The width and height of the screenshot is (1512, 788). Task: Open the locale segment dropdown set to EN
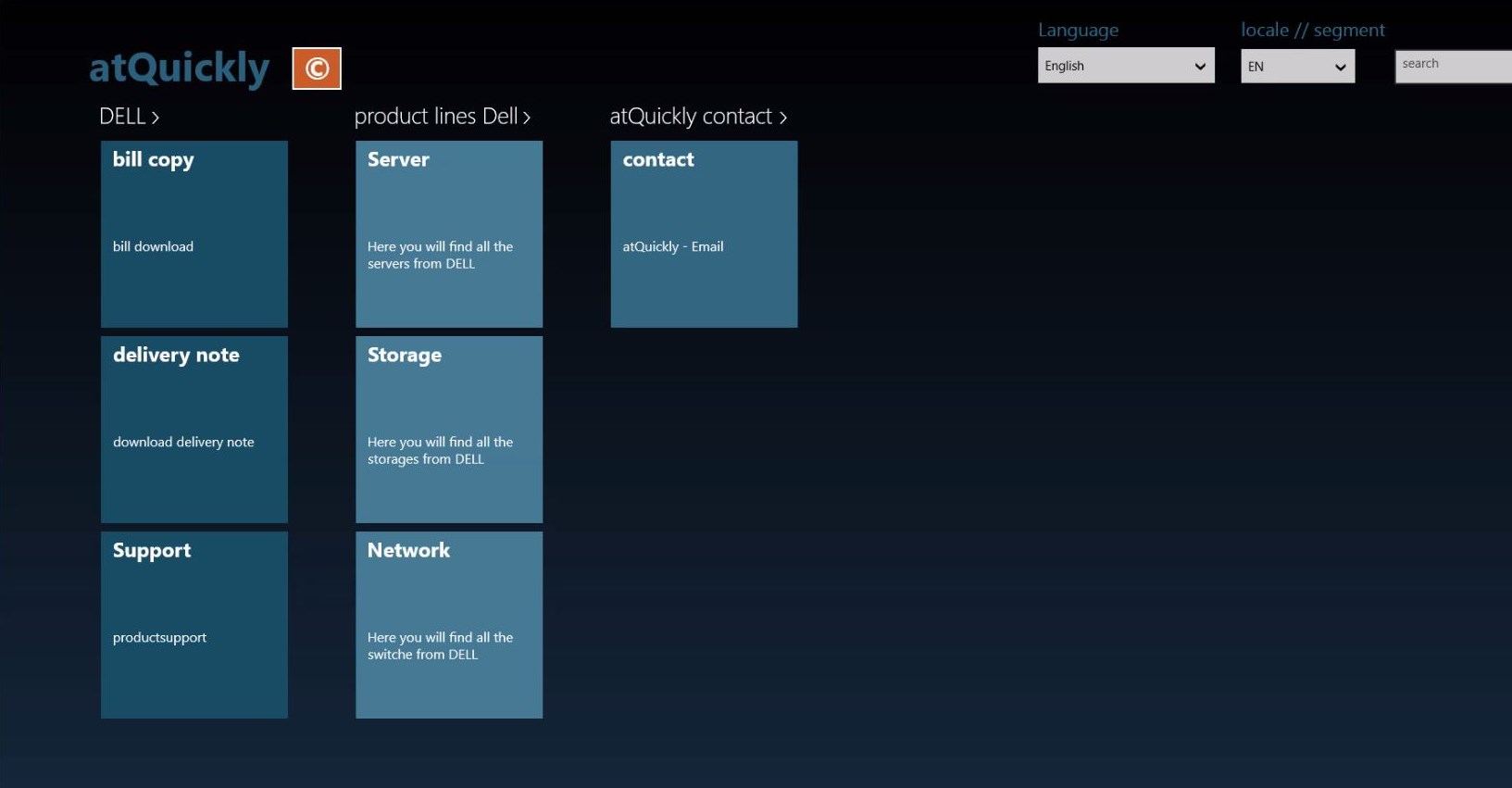pos(1297,66)
